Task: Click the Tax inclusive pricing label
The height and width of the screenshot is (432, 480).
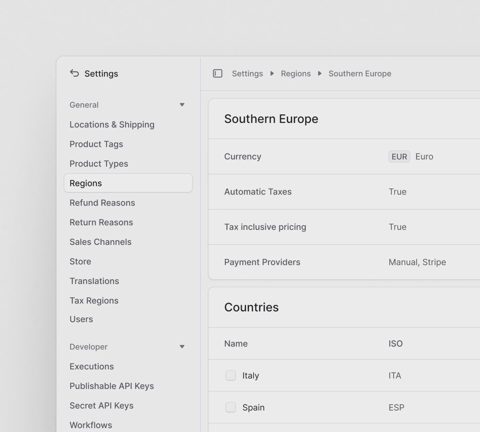Action: click(x=265, y=227)
